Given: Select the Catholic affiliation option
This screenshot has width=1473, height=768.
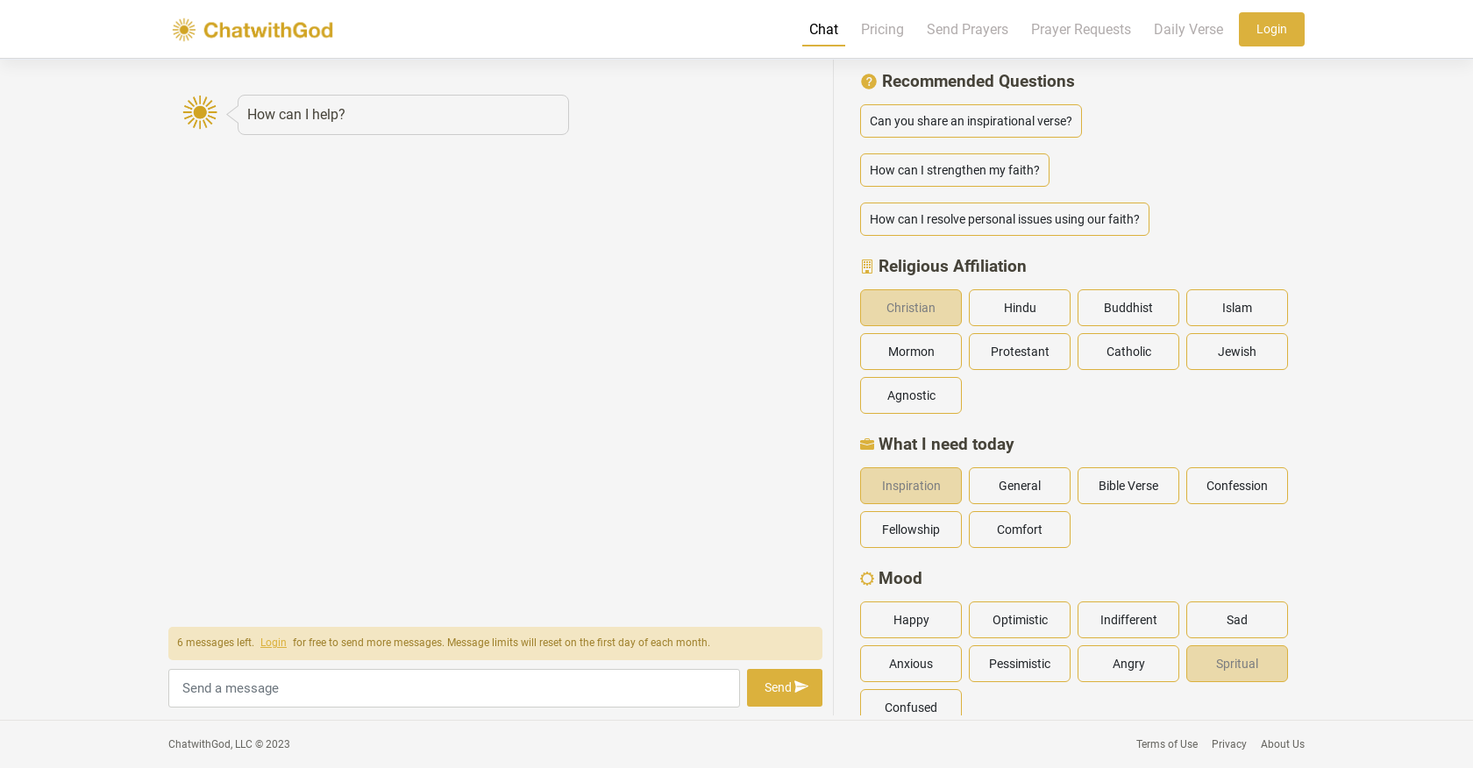Looking at the screenshot, I should pos(1128,352).
